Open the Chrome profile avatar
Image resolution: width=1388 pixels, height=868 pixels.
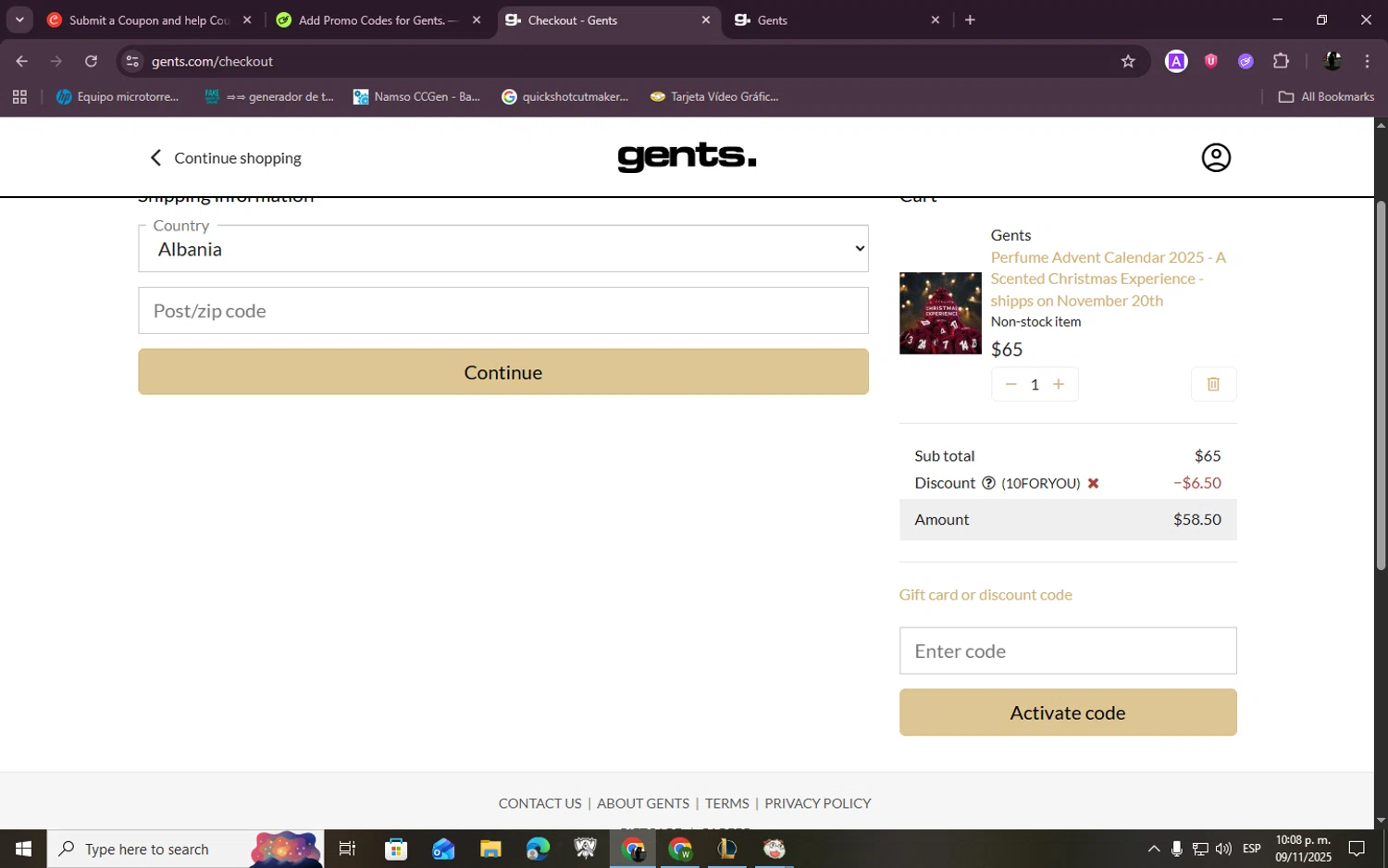click(x=1332, y=61)
